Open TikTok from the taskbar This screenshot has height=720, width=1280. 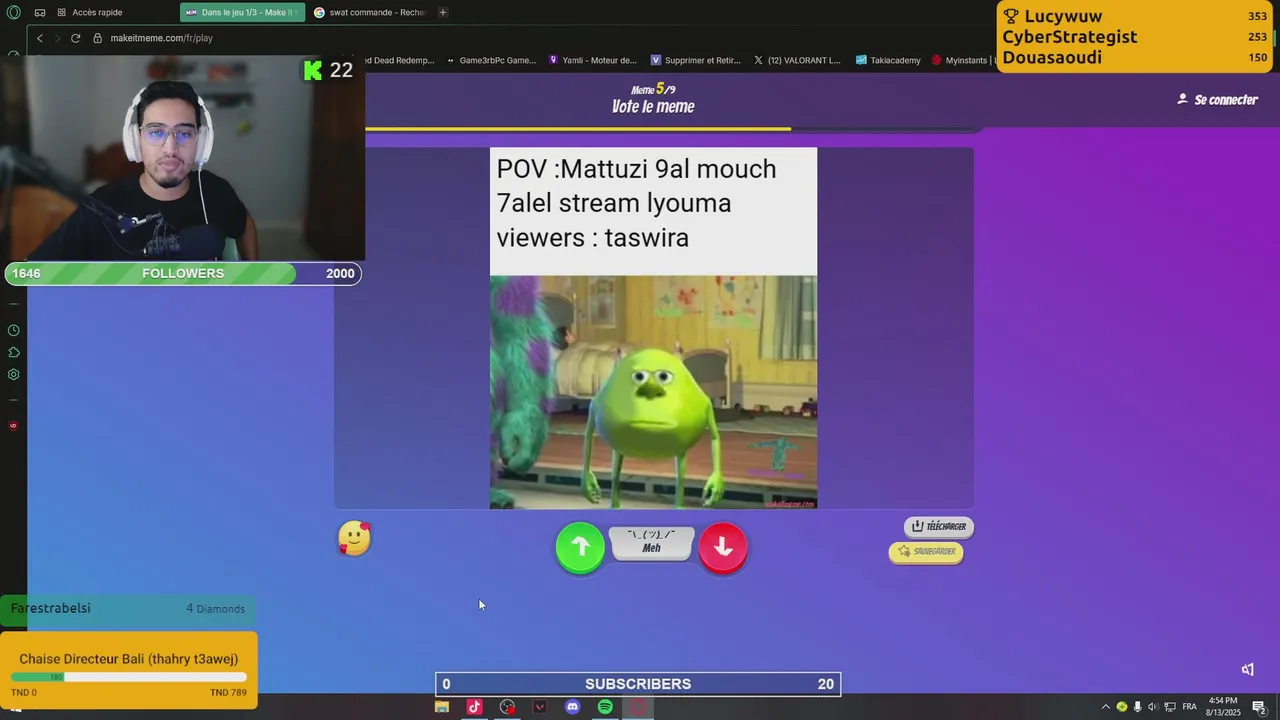[474, 707]
